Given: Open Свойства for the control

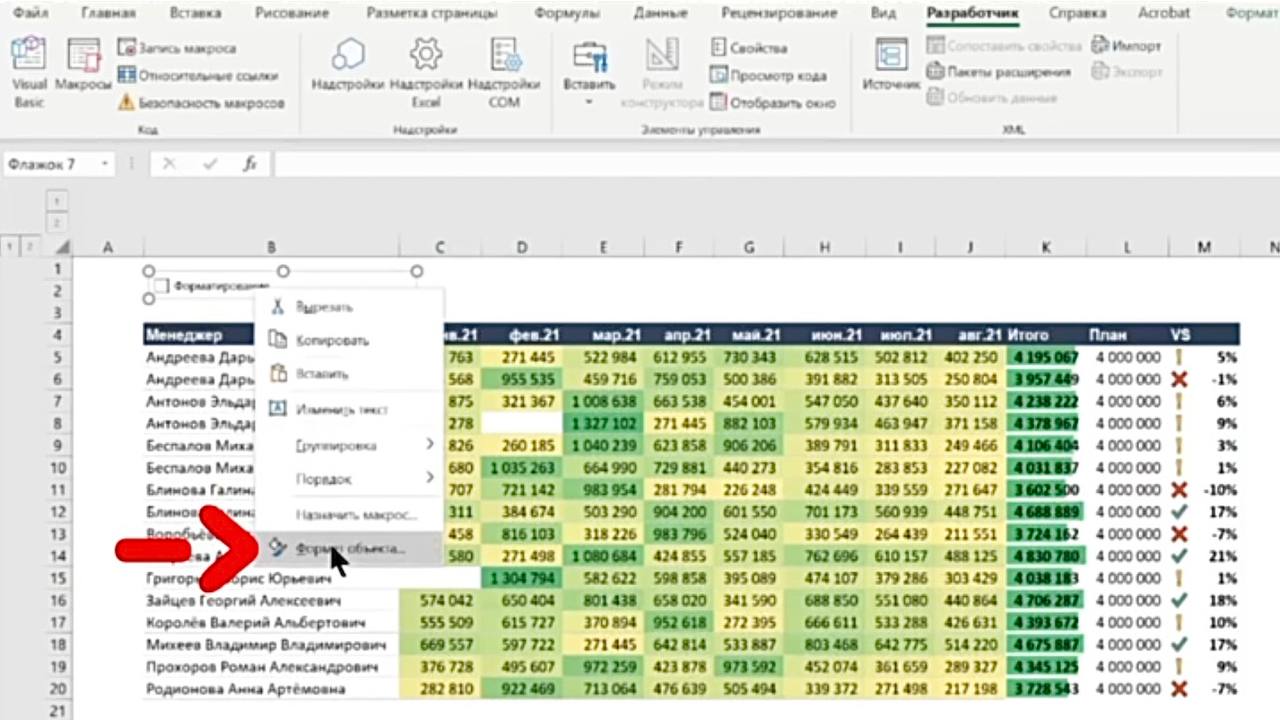Looking at the screenshot, I should pyautogui.click(x=749, y=47).
